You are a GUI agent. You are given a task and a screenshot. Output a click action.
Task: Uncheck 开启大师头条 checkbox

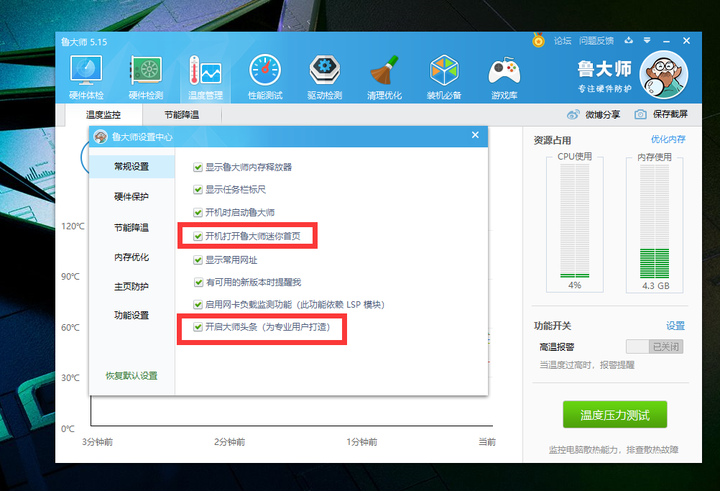tap(198, 327)
